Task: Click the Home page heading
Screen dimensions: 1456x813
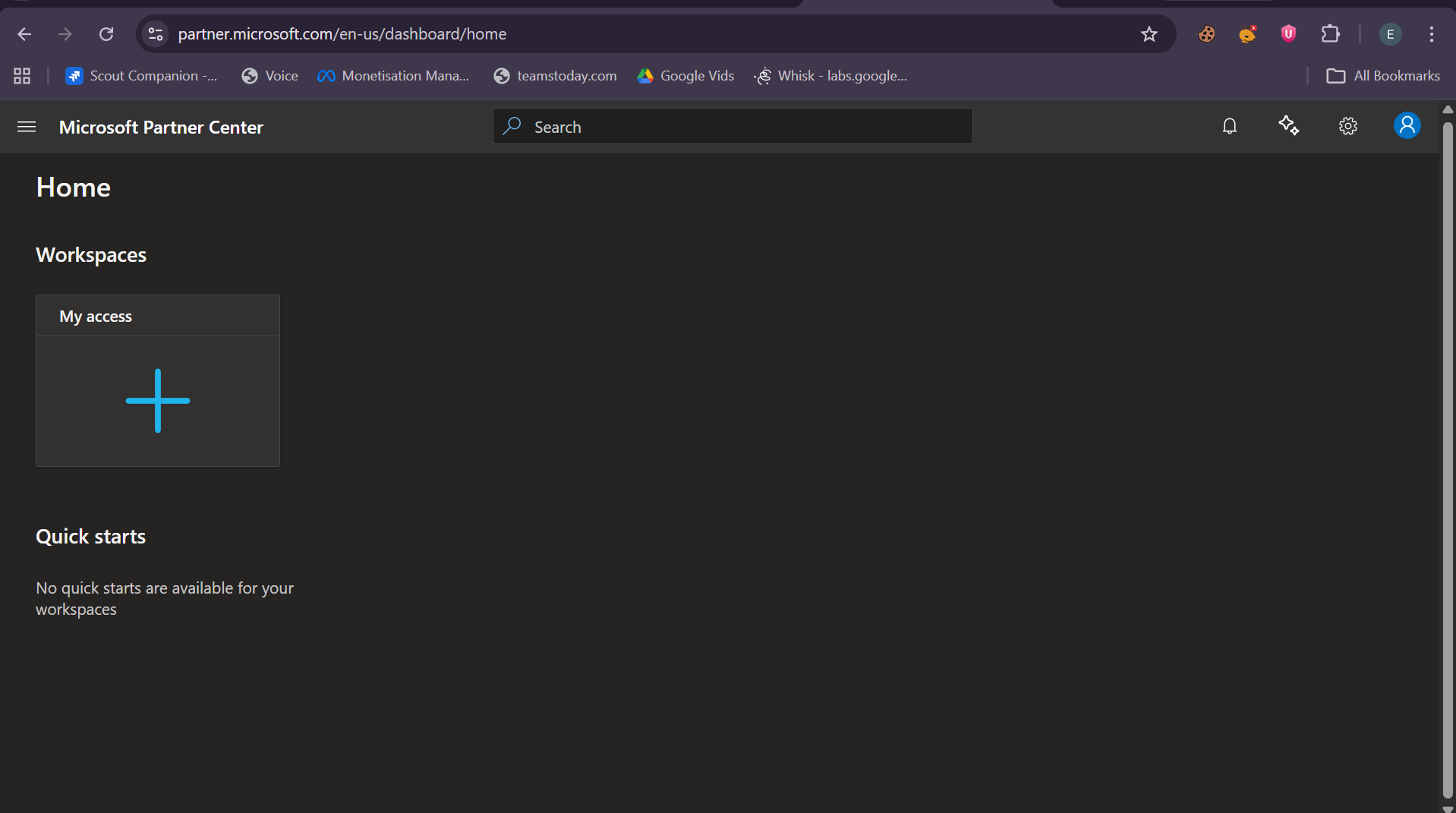Action: (74, 187)
